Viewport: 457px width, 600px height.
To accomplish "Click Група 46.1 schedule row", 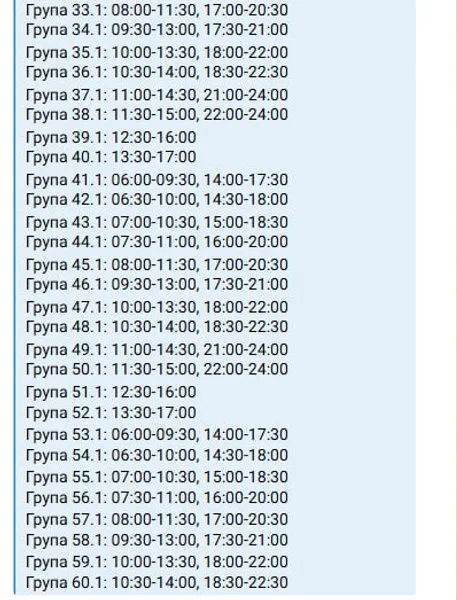I will click(x=157, y=284).
